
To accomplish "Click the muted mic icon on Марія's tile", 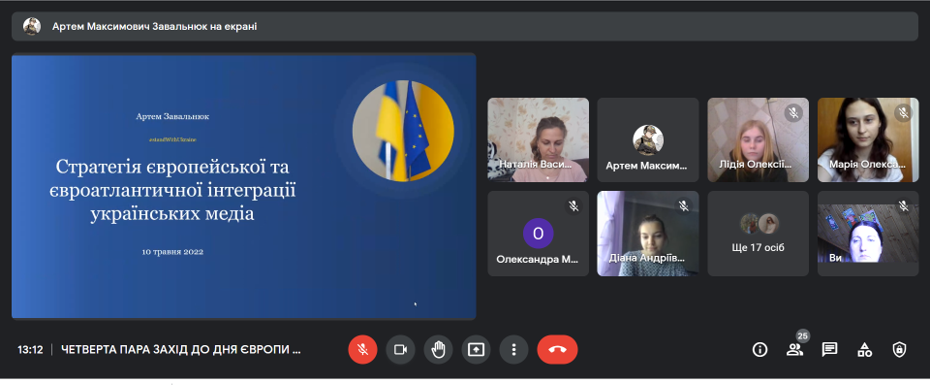I will click(x=903, y=113).
